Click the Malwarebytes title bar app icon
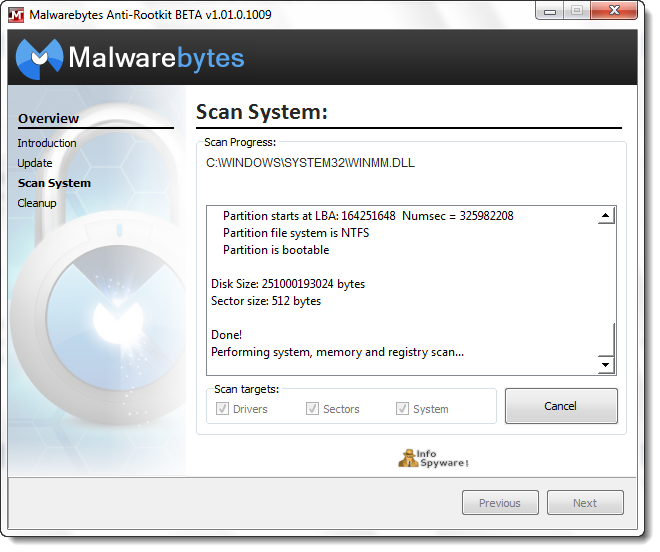 [16, 15]
